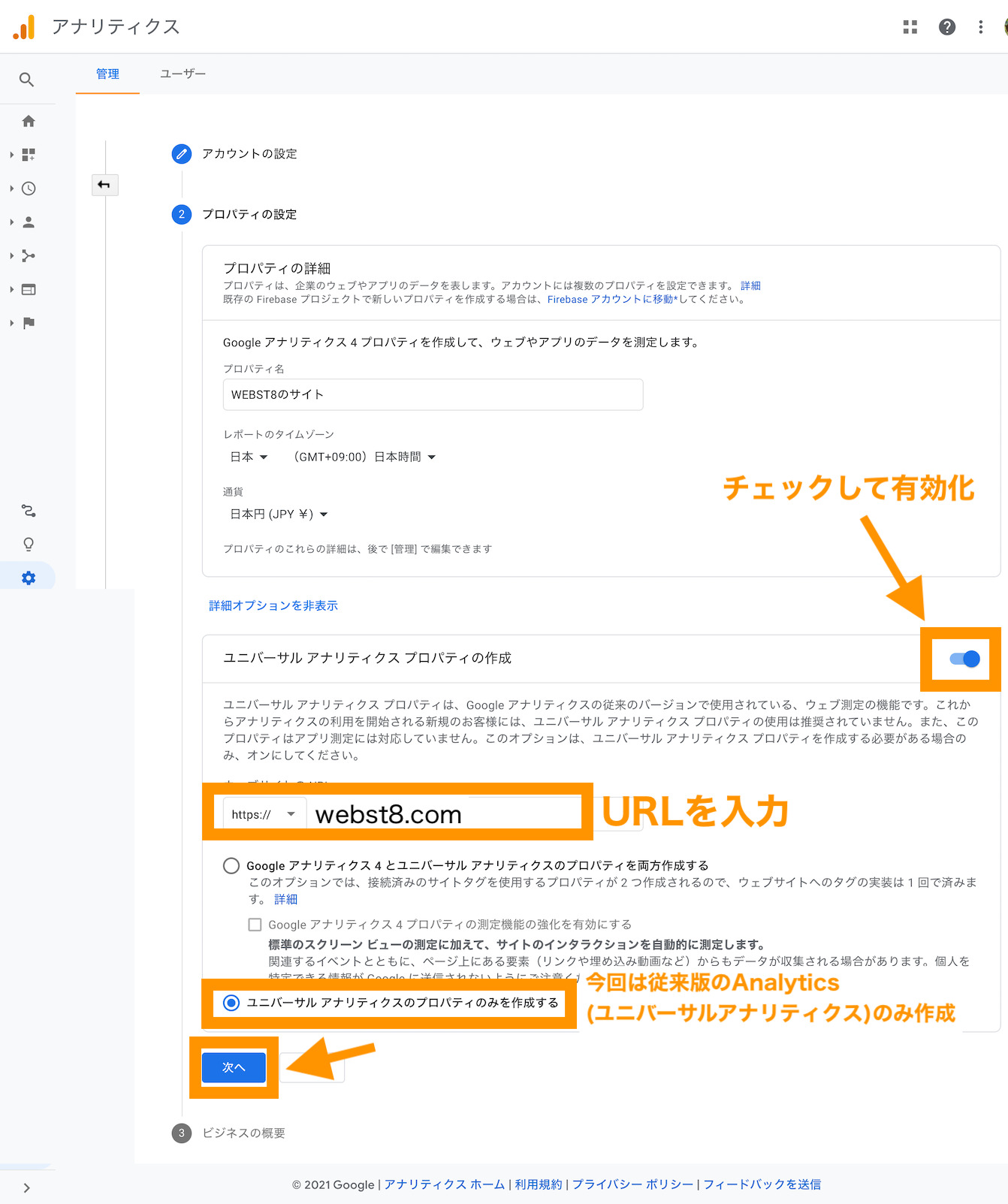
Task: Expand the Acquisition section arrow
Action: 11,256
